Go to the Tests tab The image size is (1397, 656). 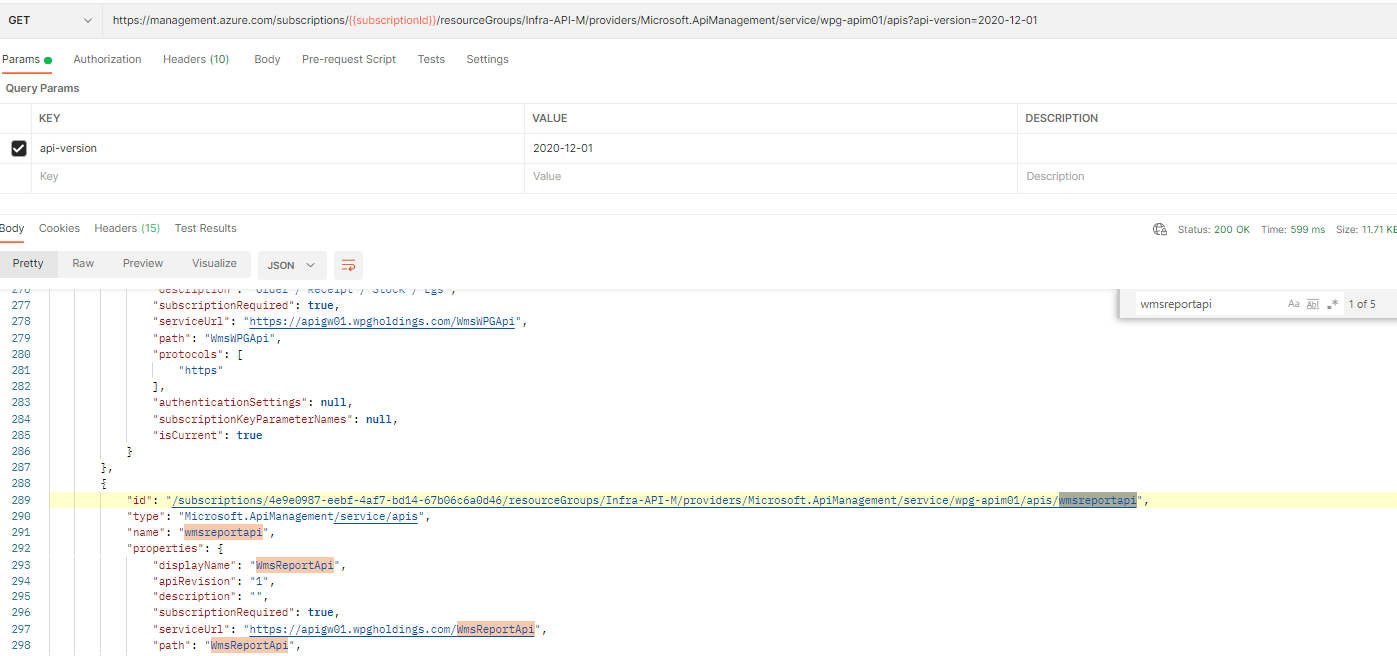tap(431, 59)
